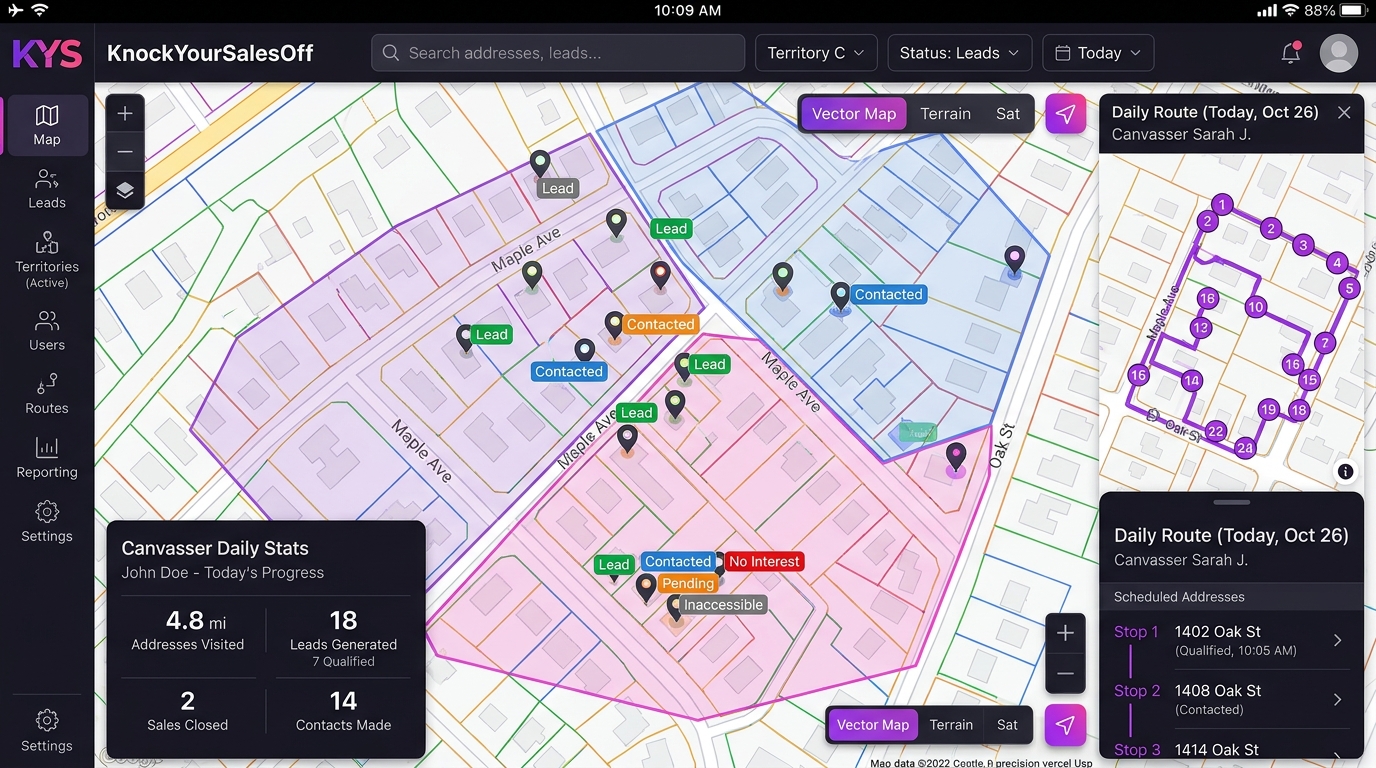This screenshot has height=768, width=1376.
Task: Open the Today date dropdown
Action: point(1098,53)
